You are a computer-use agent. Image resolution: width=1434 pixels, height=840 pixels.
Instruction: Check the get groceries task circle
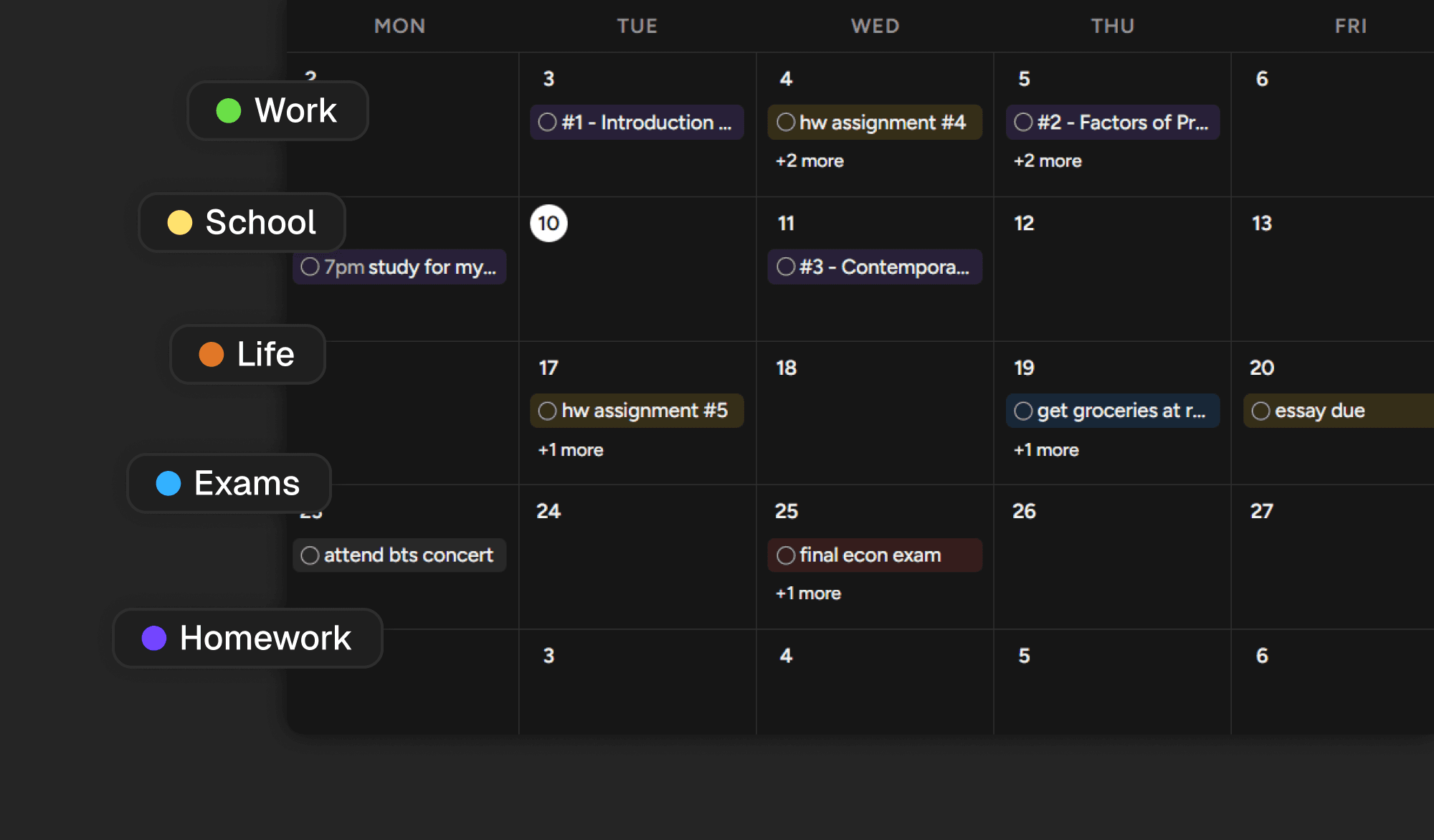pyautogui.click(x=1023, y=411)
